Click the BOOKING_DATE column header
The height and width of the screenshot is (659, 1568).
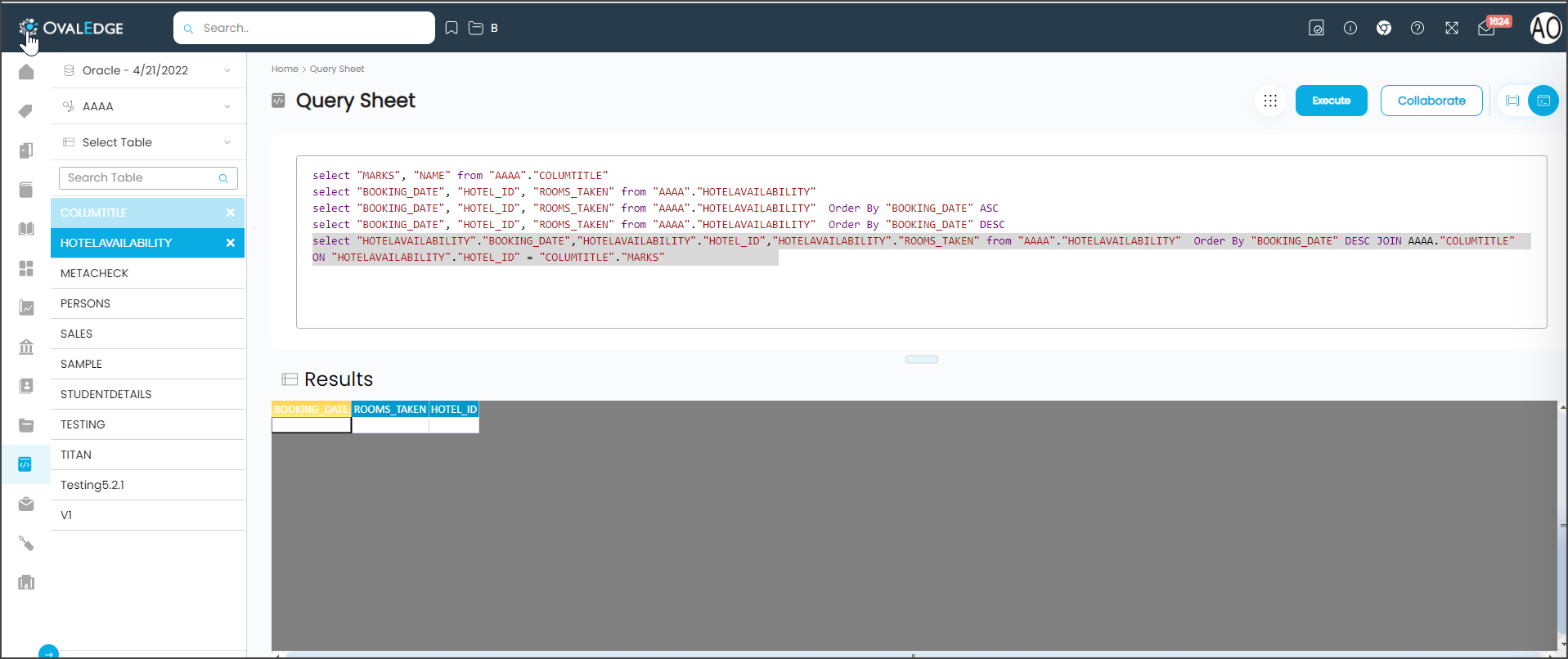click(311, 410)
